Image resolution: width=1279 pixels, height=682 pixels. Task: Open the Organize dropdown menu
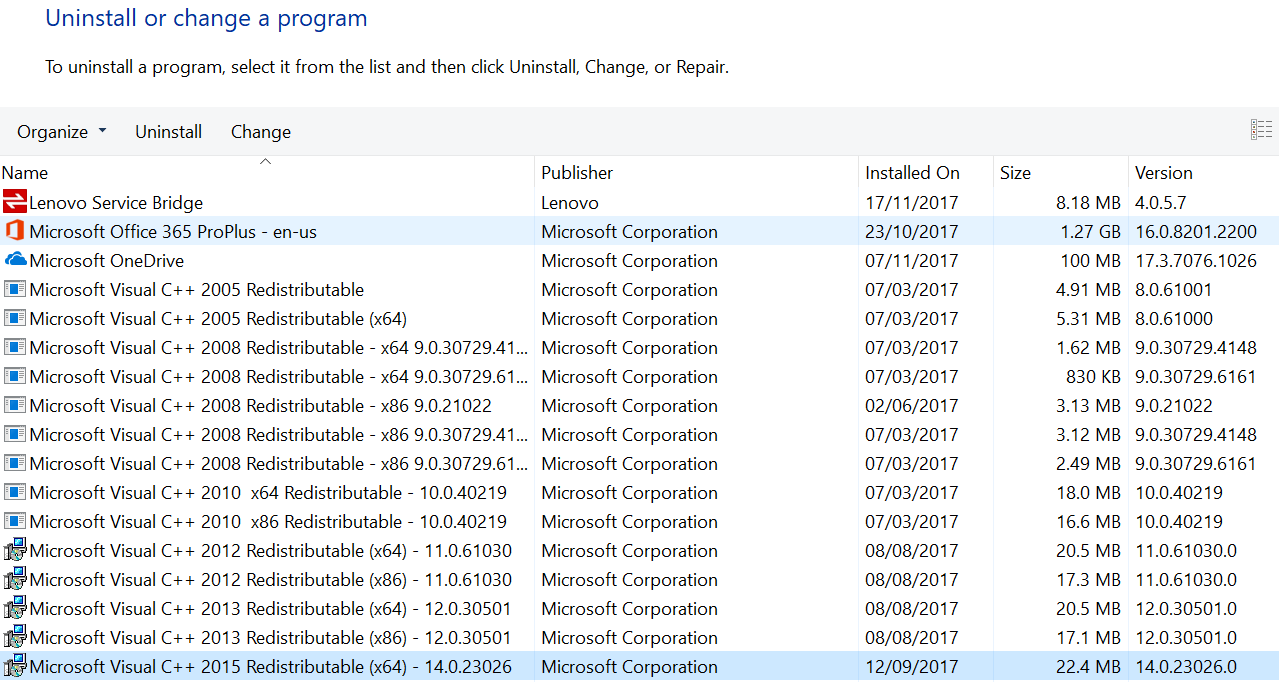click(x=61, y=132)
